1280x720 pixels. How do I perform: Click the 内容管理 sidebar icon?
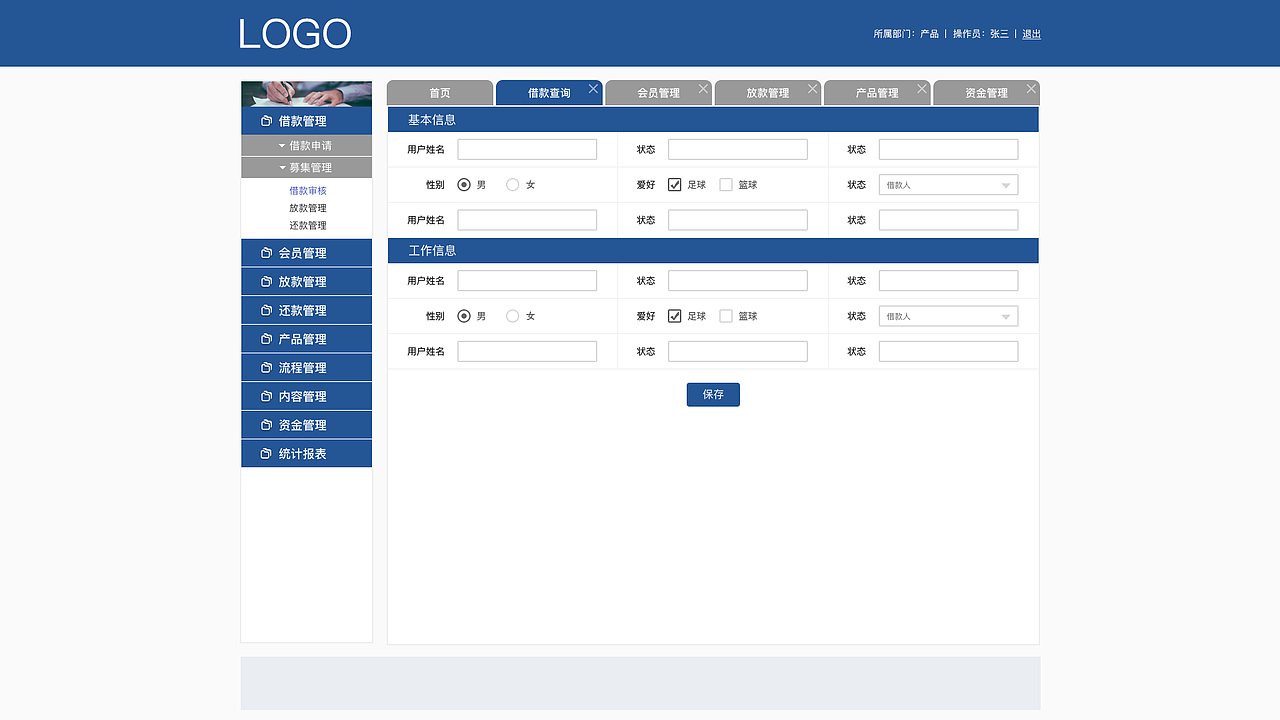[x=266, y=397]
